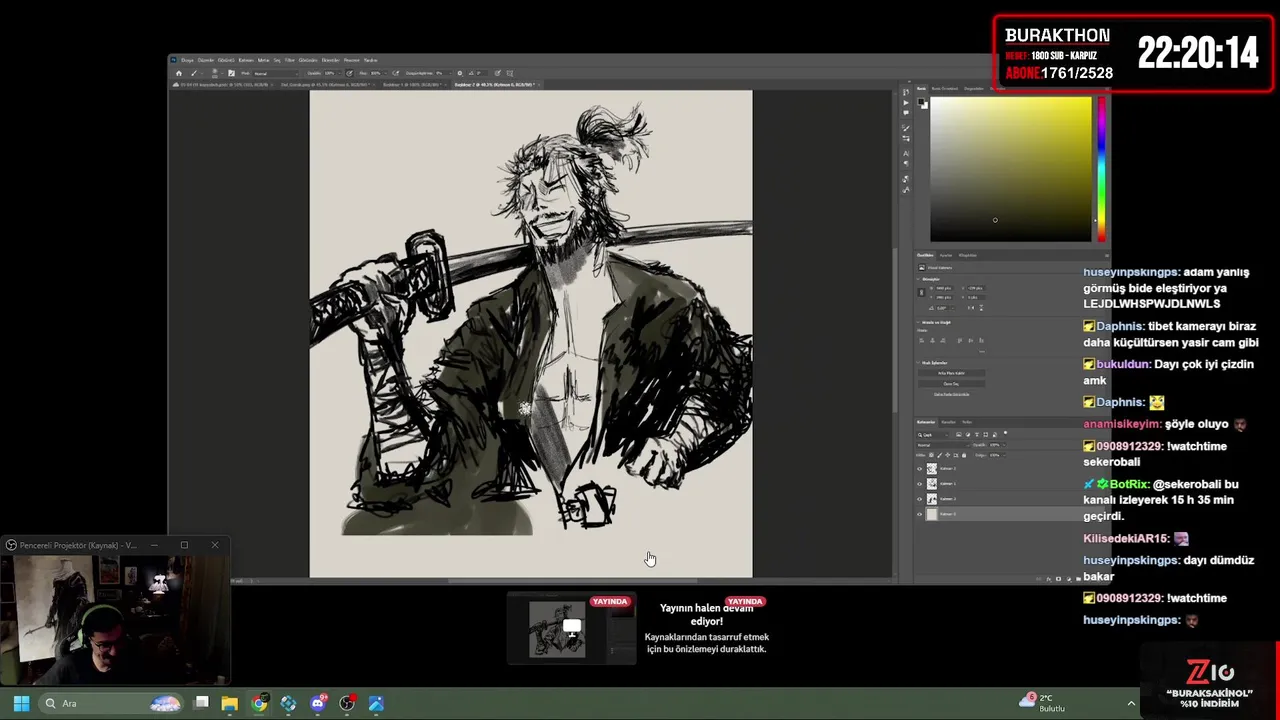Toggle pressure for brush size icon
Viewport: 1280px width, 720px height.
click(x=497, y=73)
